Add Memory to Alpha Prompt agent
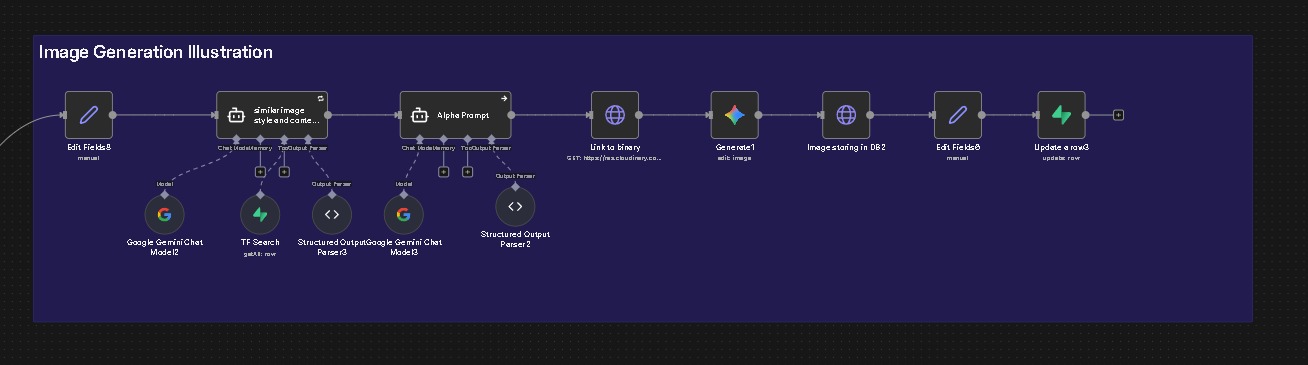The width and height of the screenshot is (1308, 365). pyautogui.click(x=443, y=172)
